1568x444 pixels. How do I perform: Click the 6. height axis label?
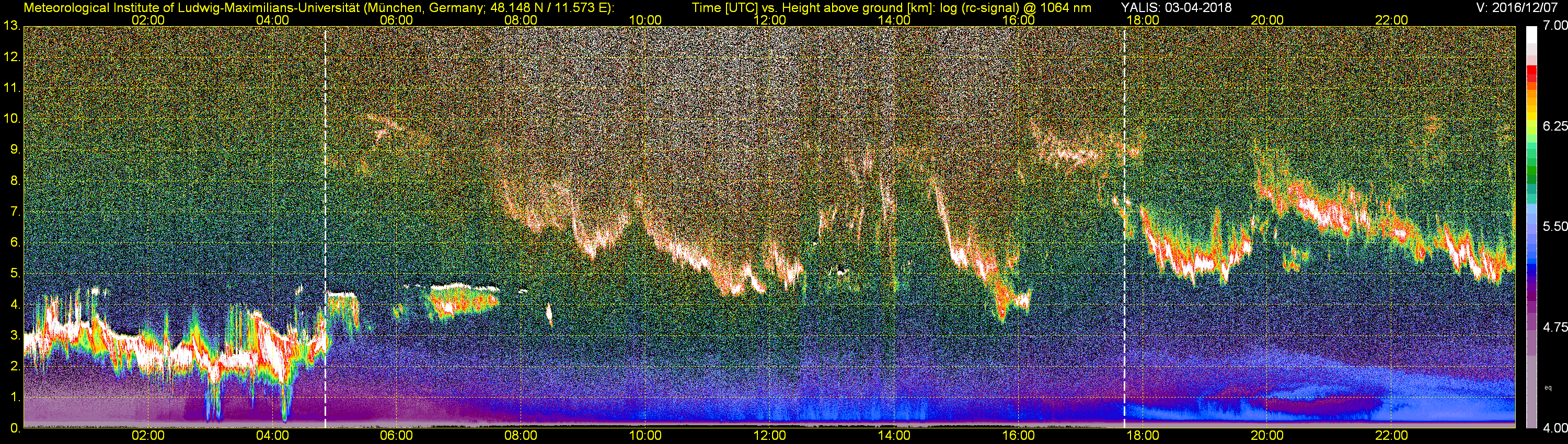[15, 243]
